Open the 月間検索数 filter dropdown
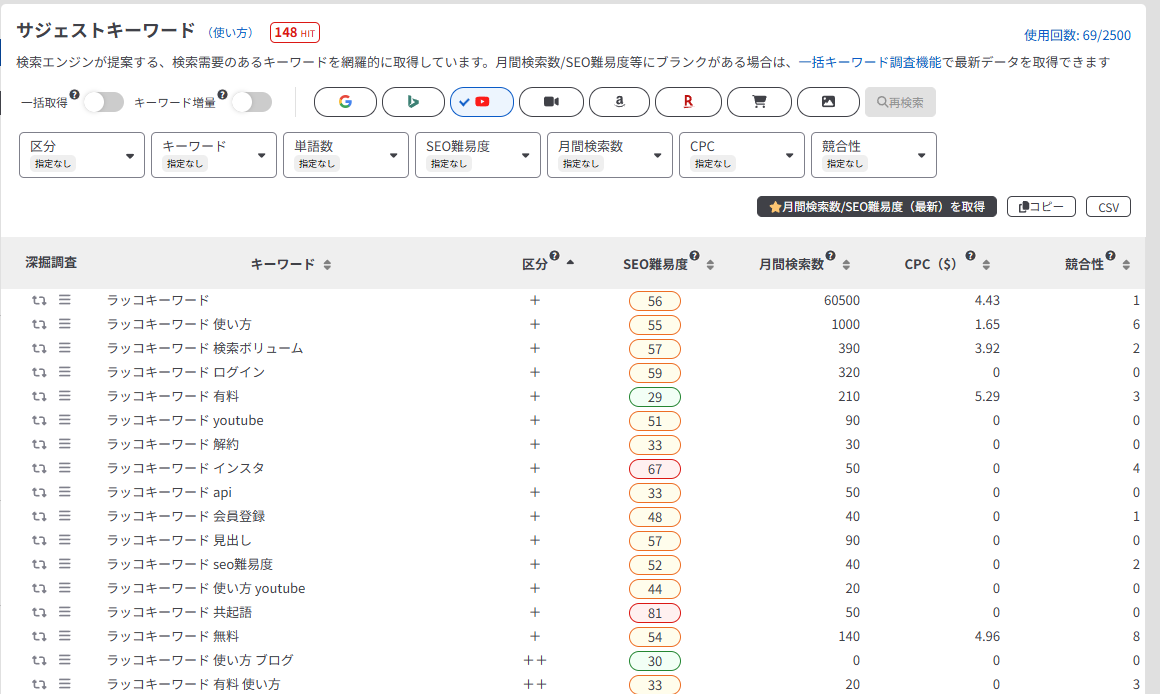This screenshot has width=1160, height=694. point(610,155)
